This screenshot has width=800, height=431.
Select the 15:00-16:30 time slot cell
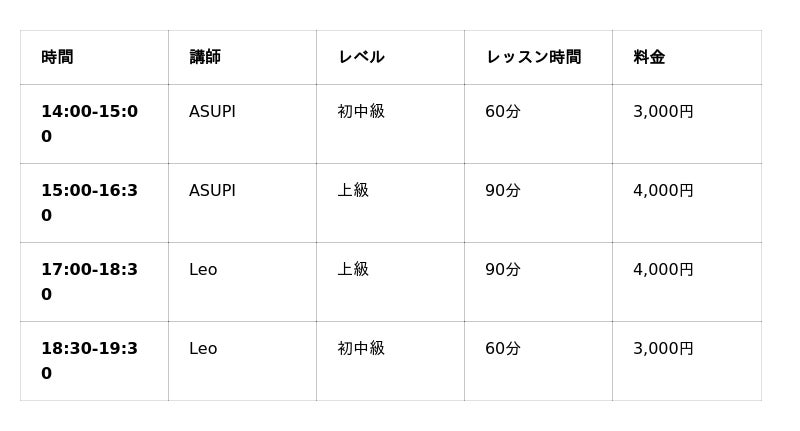tap(89, 203)
